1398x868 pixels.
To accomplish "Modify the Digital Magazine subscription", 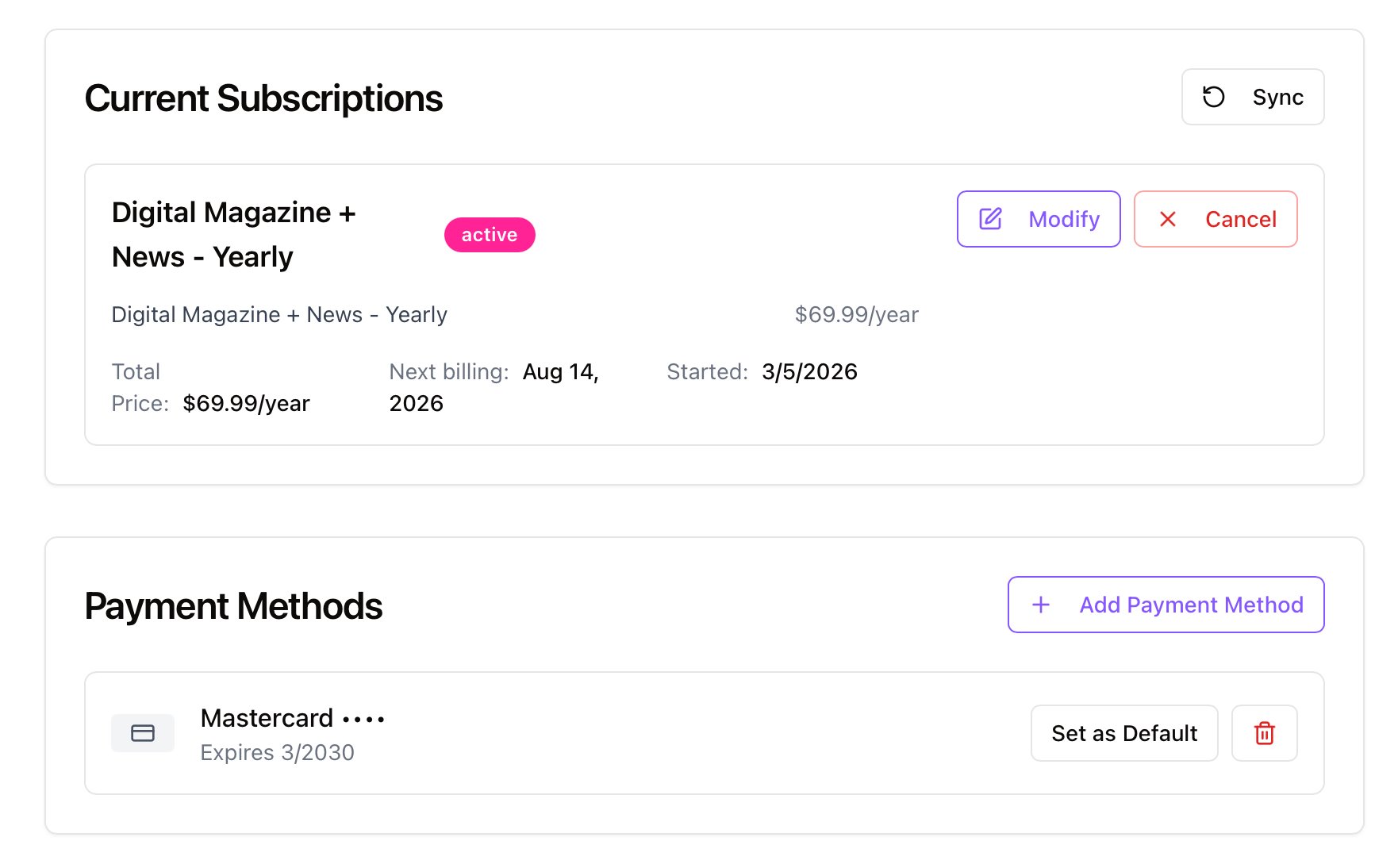I will [x=1038, y=219].
